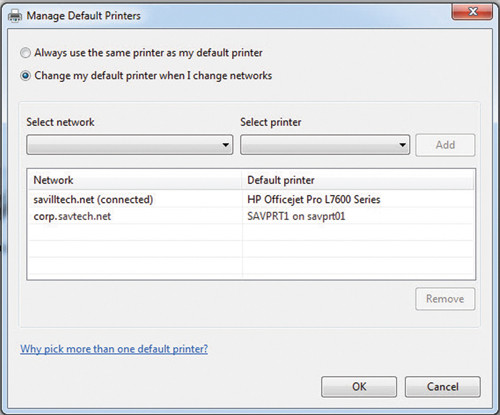Close the Manage Default Printers window
This screenshot has width=500, height=415.
472,12
